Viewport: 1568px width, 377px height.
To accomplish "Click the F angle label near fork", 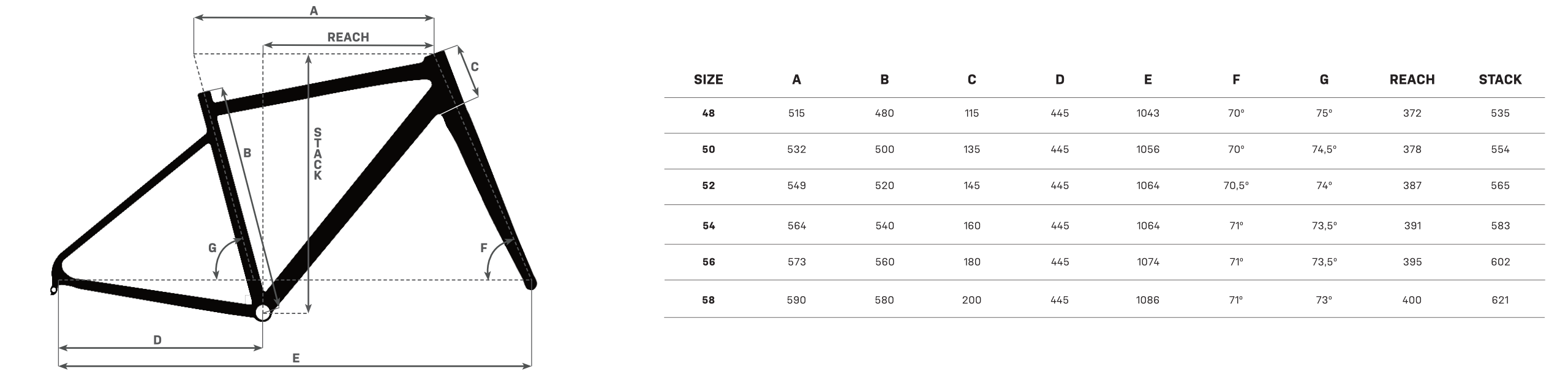I will [483, 248].
